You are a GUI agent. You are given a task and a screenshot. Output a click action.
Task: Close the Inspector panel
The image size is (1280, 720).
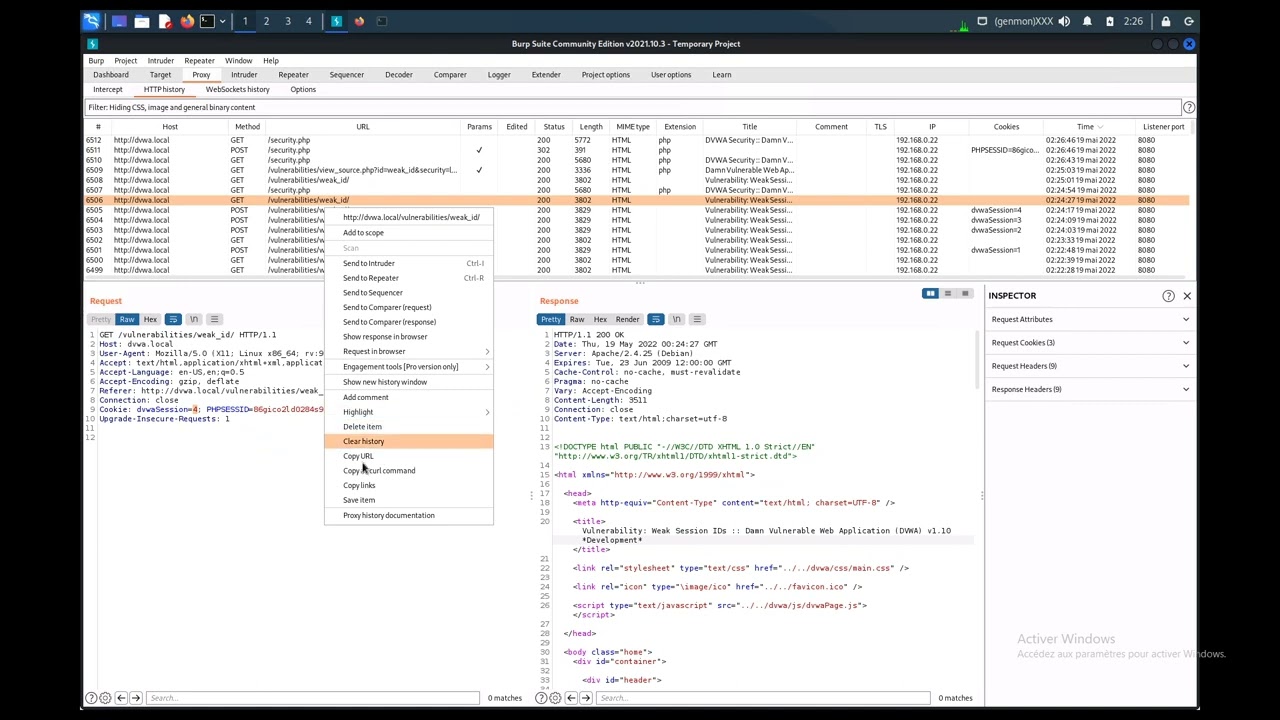(1187, 296)
